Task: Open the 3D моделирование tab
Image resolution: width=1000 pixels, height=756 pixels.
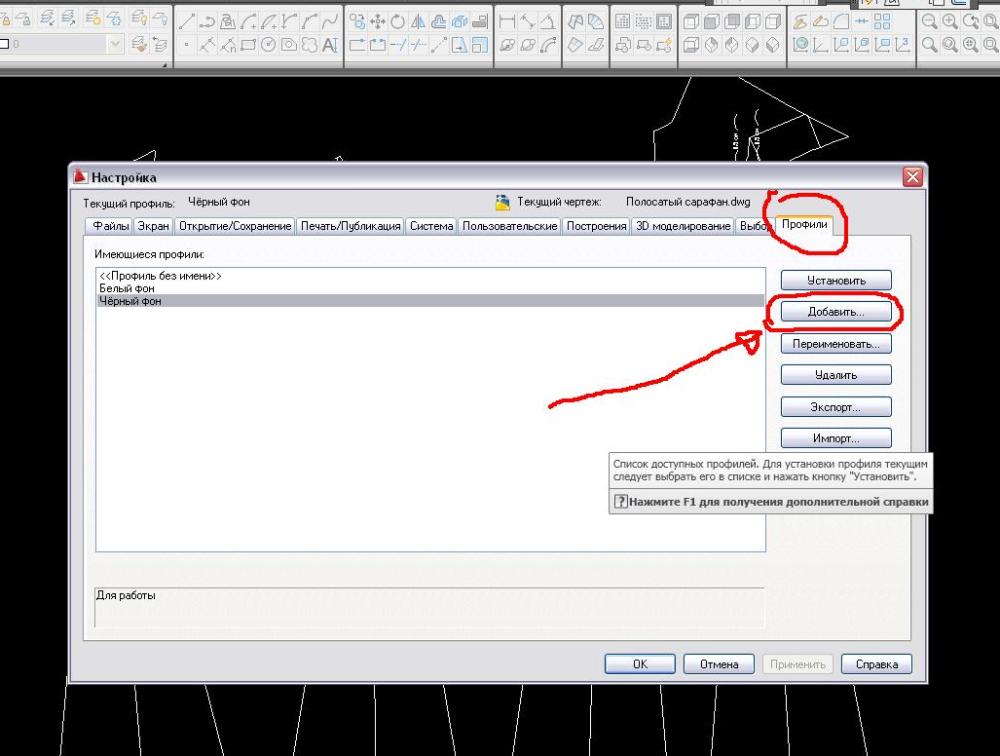Action: click(x=683, y=226)
